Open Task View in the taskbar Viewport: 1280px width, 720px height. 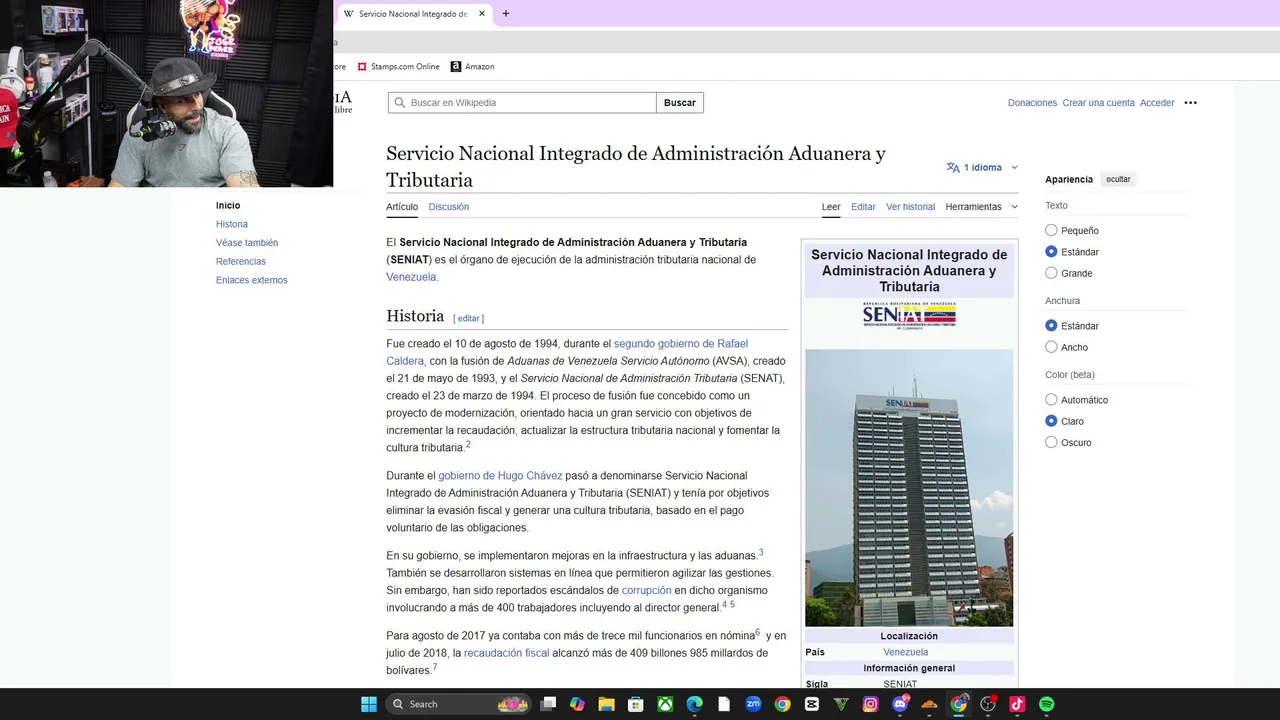pyautogui.click(x=548, y=704)
